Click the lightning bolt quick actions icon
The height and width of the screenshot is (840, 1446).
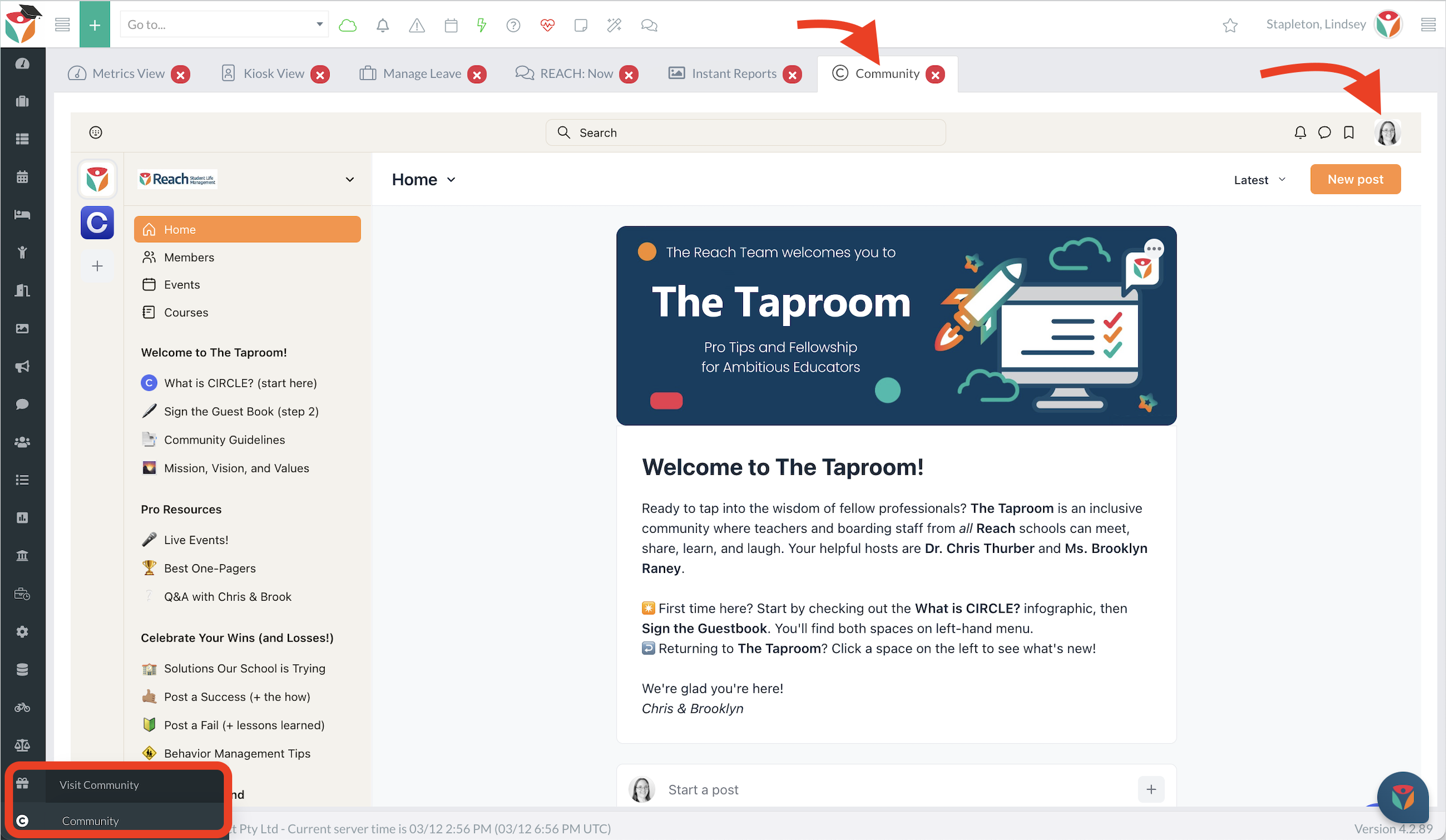click(481, 25)
